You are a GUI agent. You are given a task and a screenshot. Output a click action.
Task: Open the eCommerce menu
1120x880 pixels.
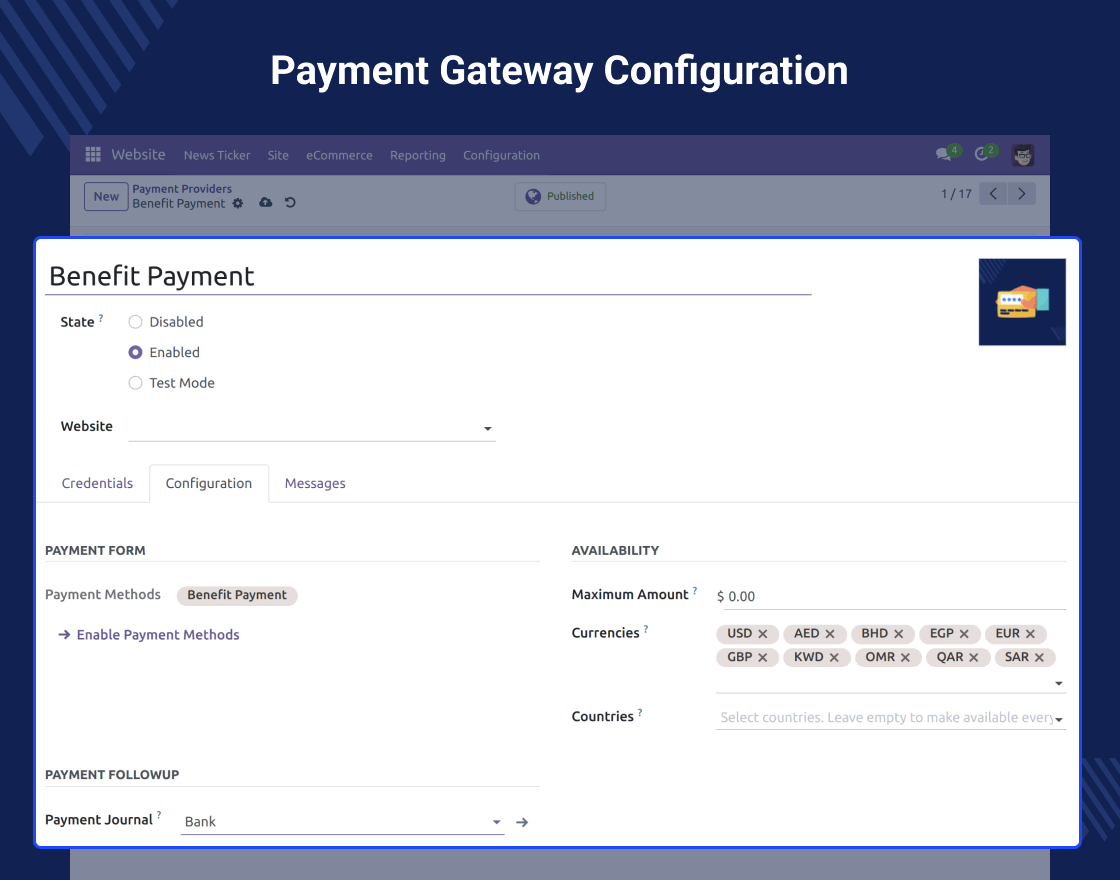pos(339,155)
